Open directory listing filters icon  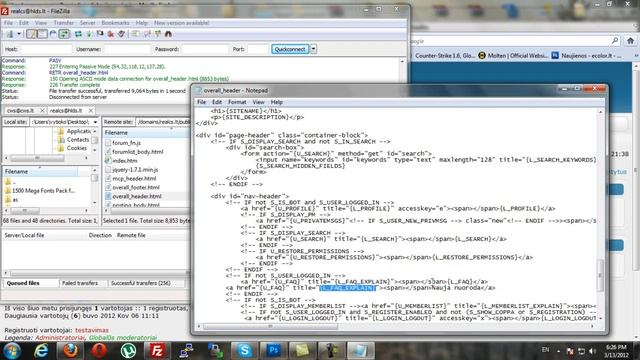tap(136, 34)
